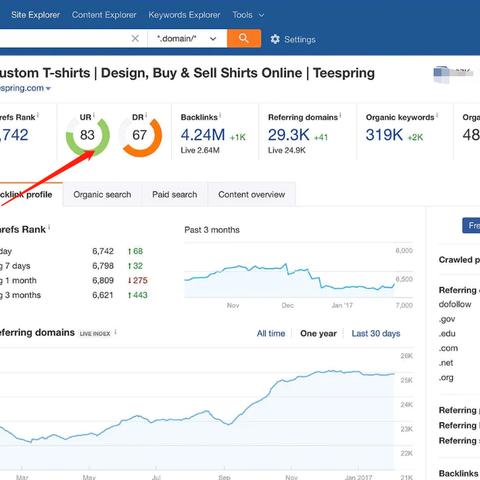Click the UR 83 gauge

[x=88, y=135]
